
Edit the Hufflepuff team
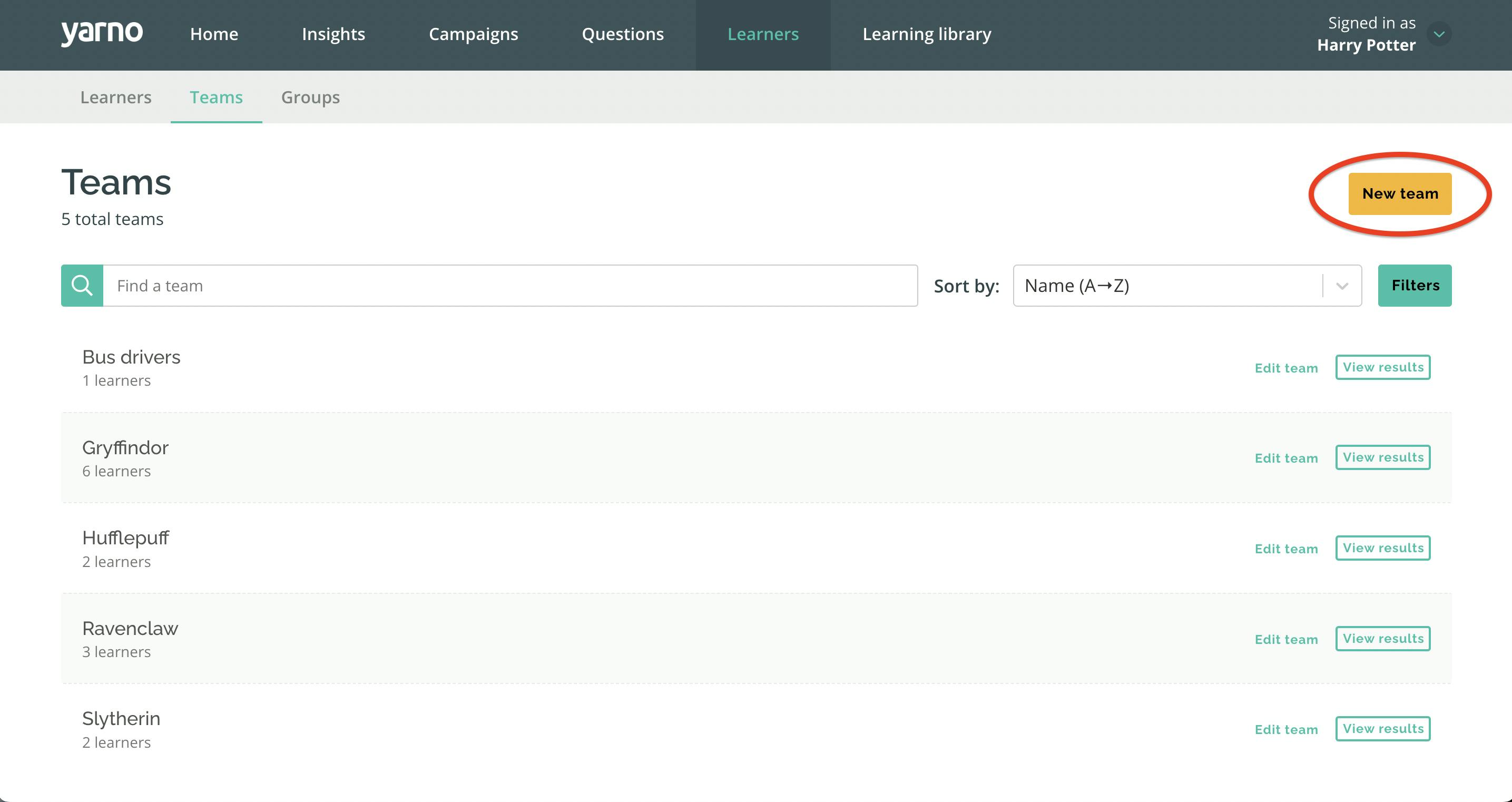pyautogui.click(x=1286, y=549)
